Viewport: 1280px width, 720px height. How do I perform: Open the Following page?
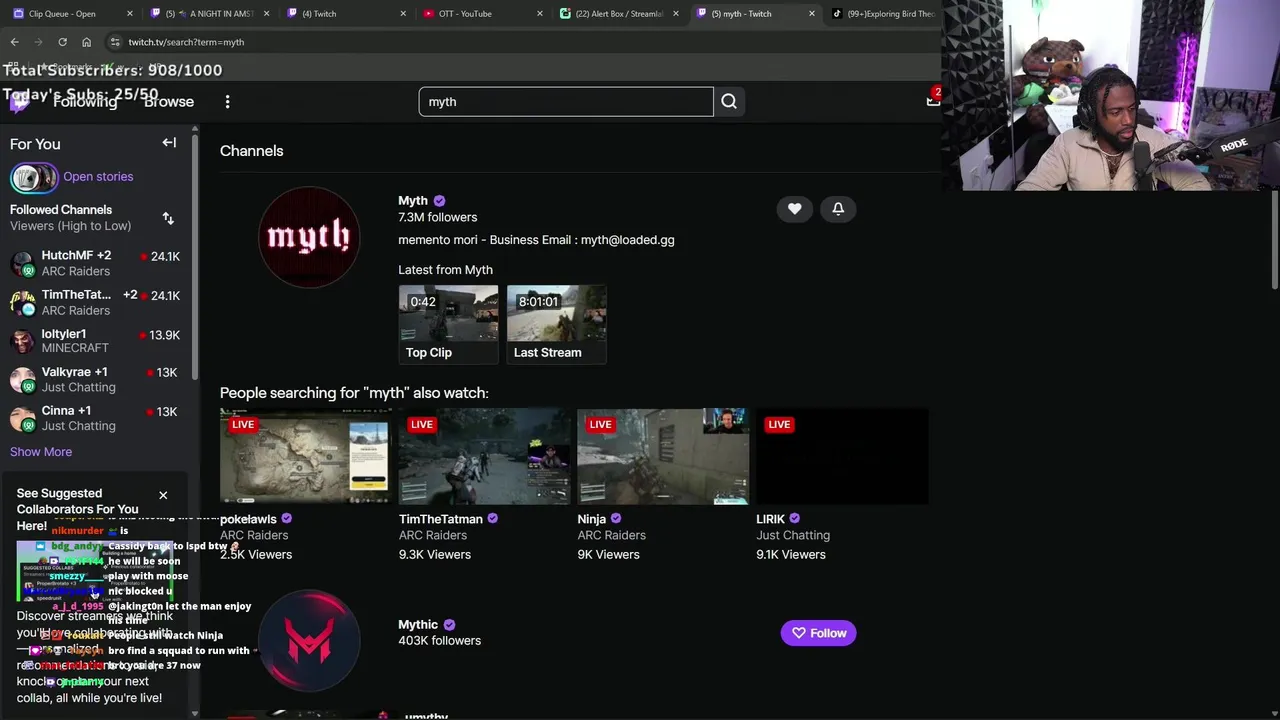click(85, 102)
